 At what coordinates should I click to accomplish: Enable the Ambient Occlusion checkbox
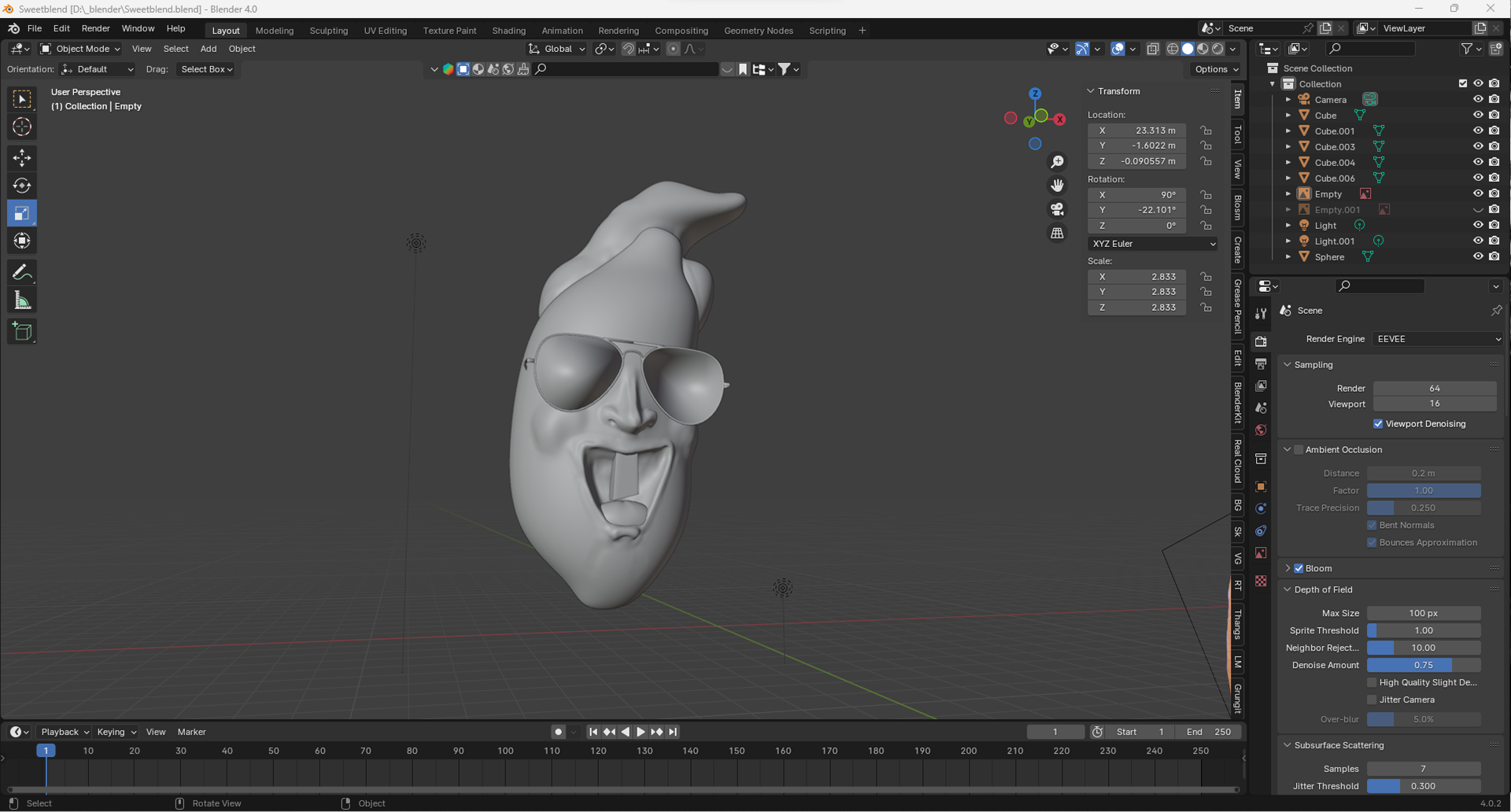(x=1299, y=450)
